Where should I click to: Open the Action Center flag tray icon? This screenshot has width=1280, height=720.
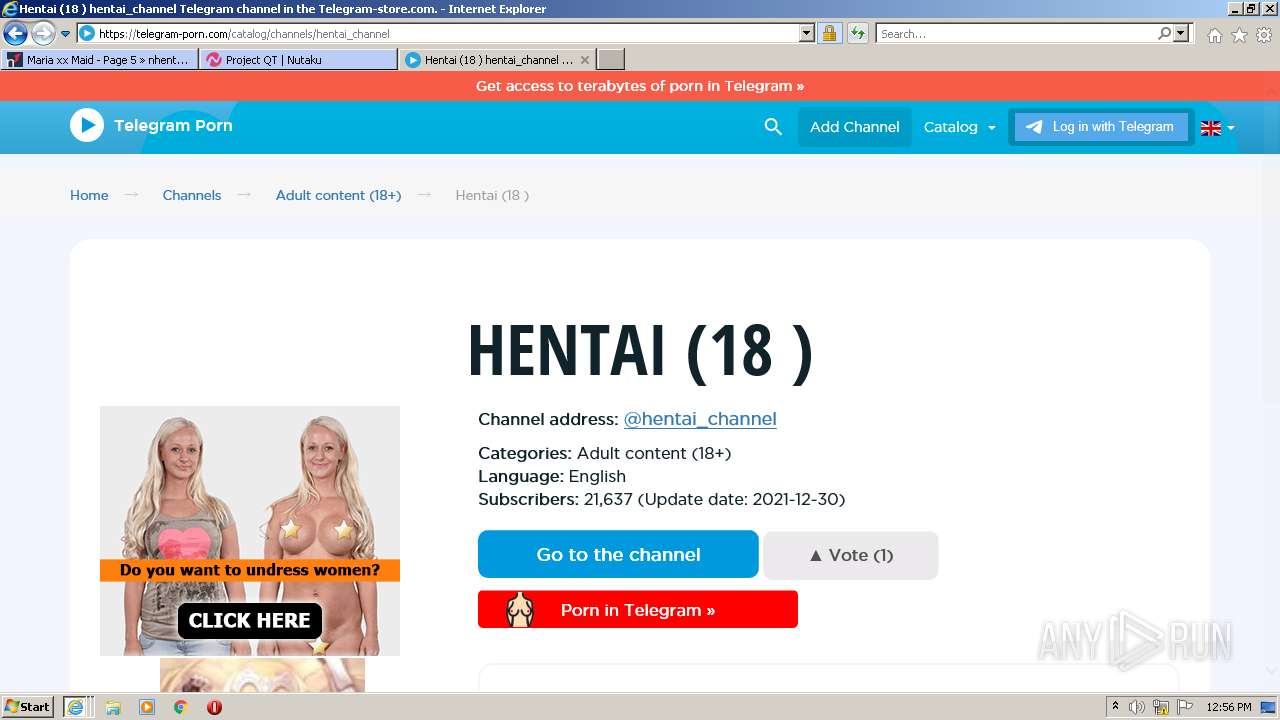[1185, 707]
